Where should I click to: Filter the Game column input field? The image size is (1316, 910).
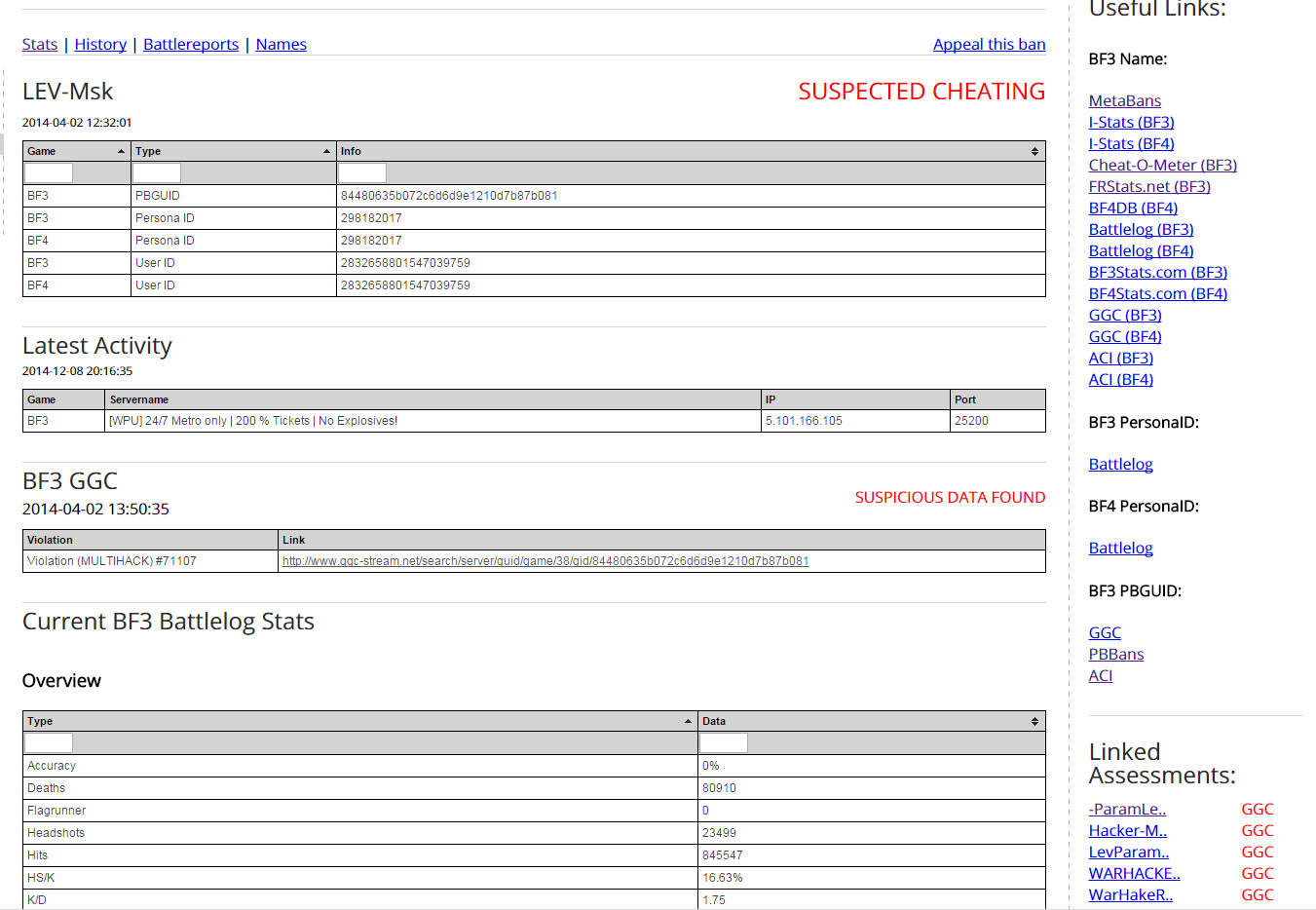click(x=49, y=173)
